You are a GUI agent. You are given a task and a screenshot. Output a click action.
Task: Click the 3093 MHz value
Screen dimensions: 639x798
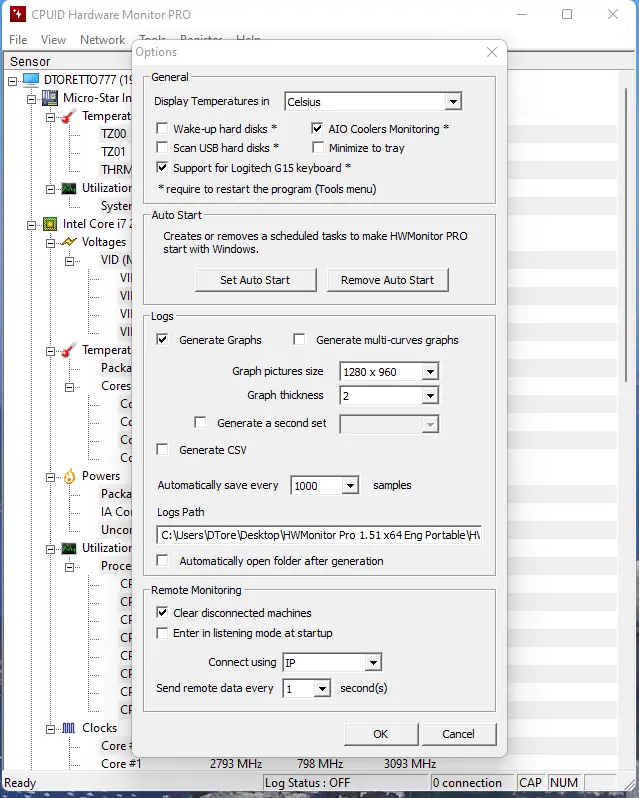pyautogui.click(x=410, y=764)
